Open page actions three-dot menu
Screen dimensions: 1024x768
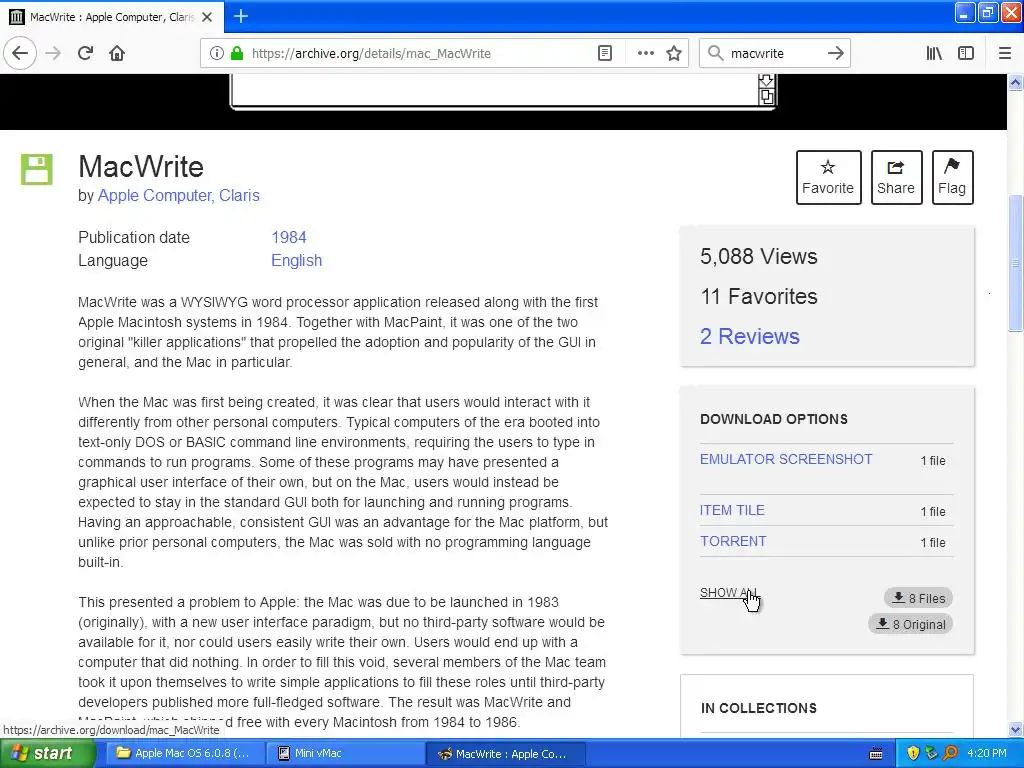(645, 54)
